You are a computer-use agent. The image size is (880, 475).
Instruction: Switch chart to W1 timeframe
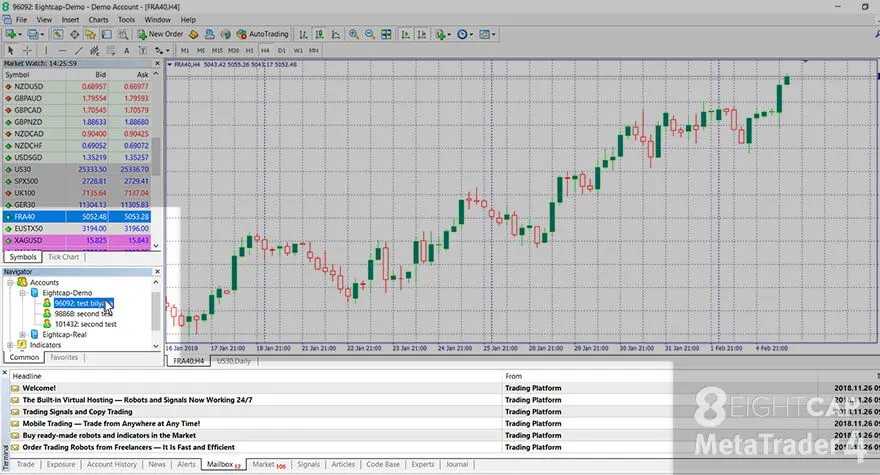[298, 51]
